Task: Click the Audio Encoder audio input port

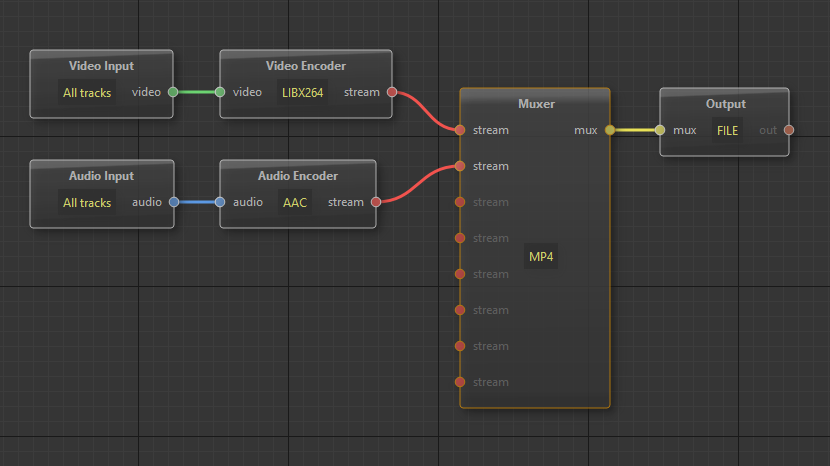Action: point(220,202)
